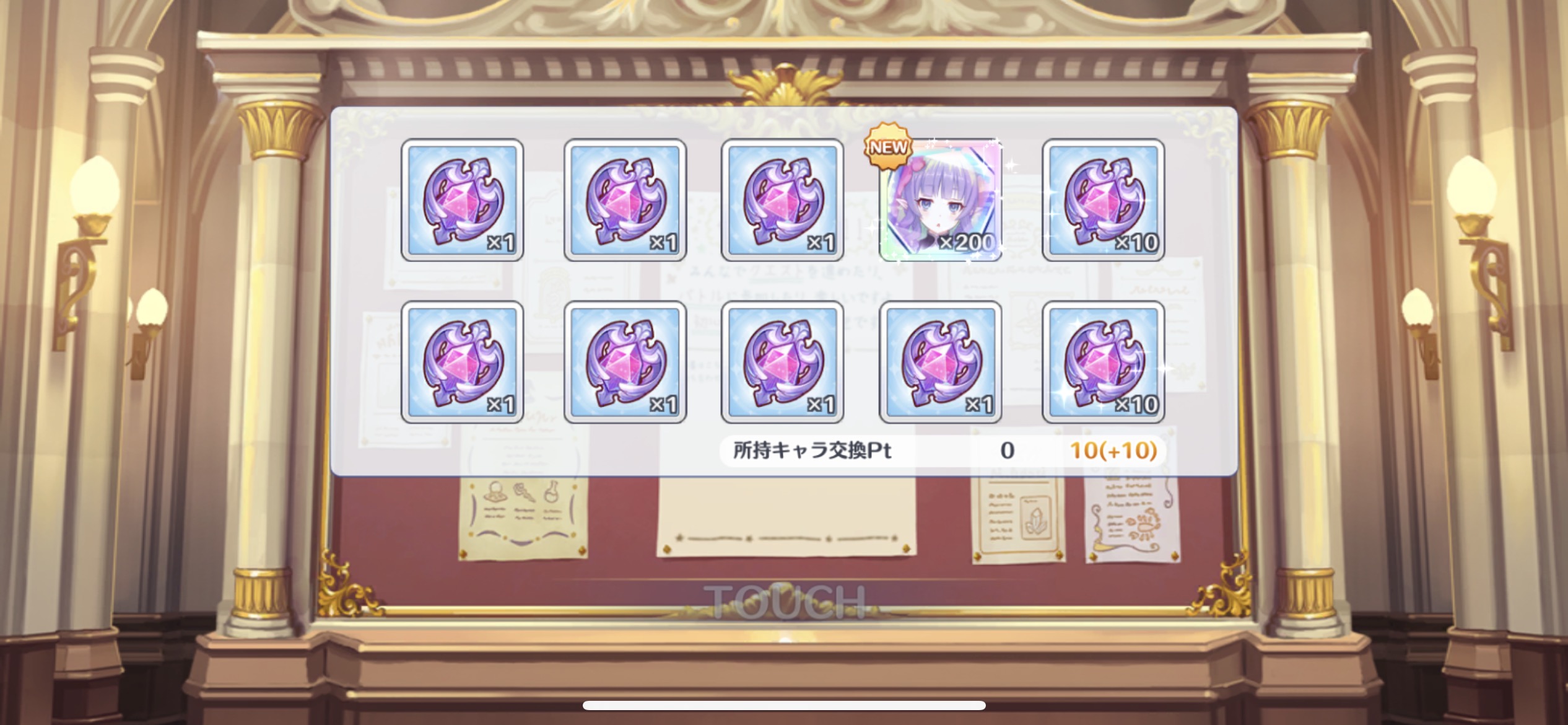Image resolution: width=1568 pixels, height=725 pixels.
Task: Tap the parchment notice with potion drawings
Action: [x=524, y=516]
